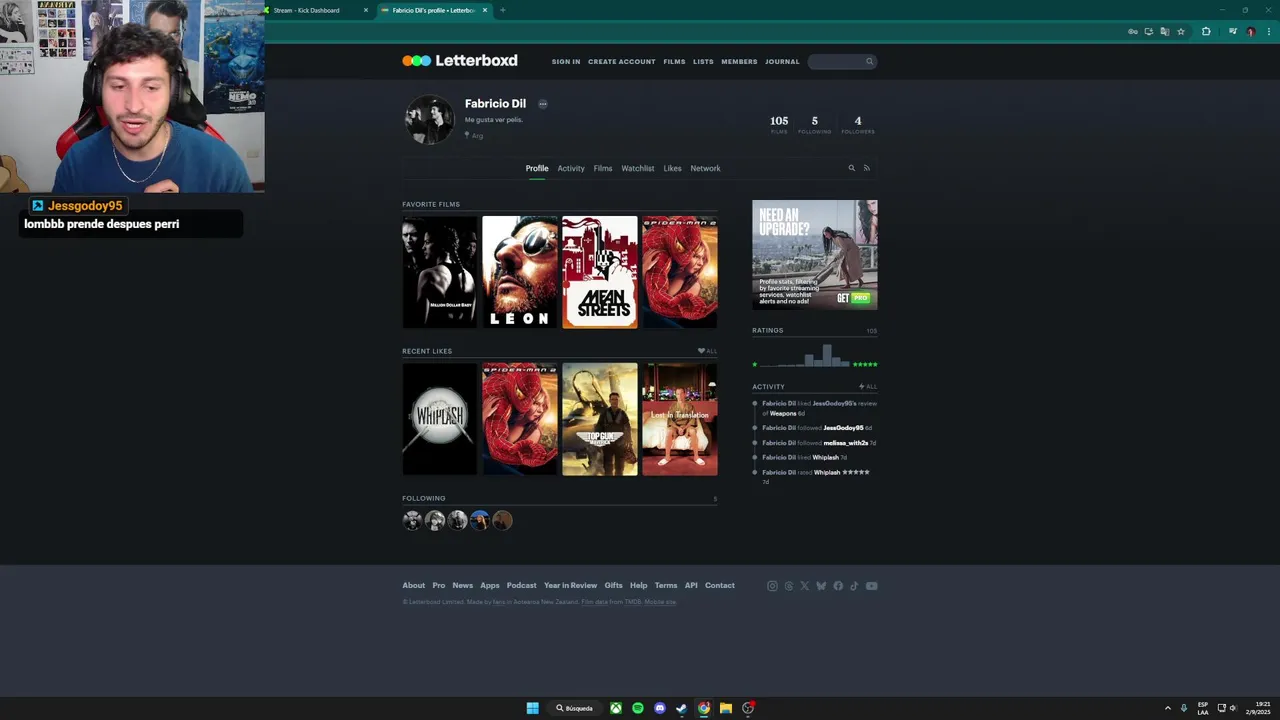Open the Chrome extensions puzzle icon
This screenshot has width=1280, height=720.
(x=1206, y=31)
